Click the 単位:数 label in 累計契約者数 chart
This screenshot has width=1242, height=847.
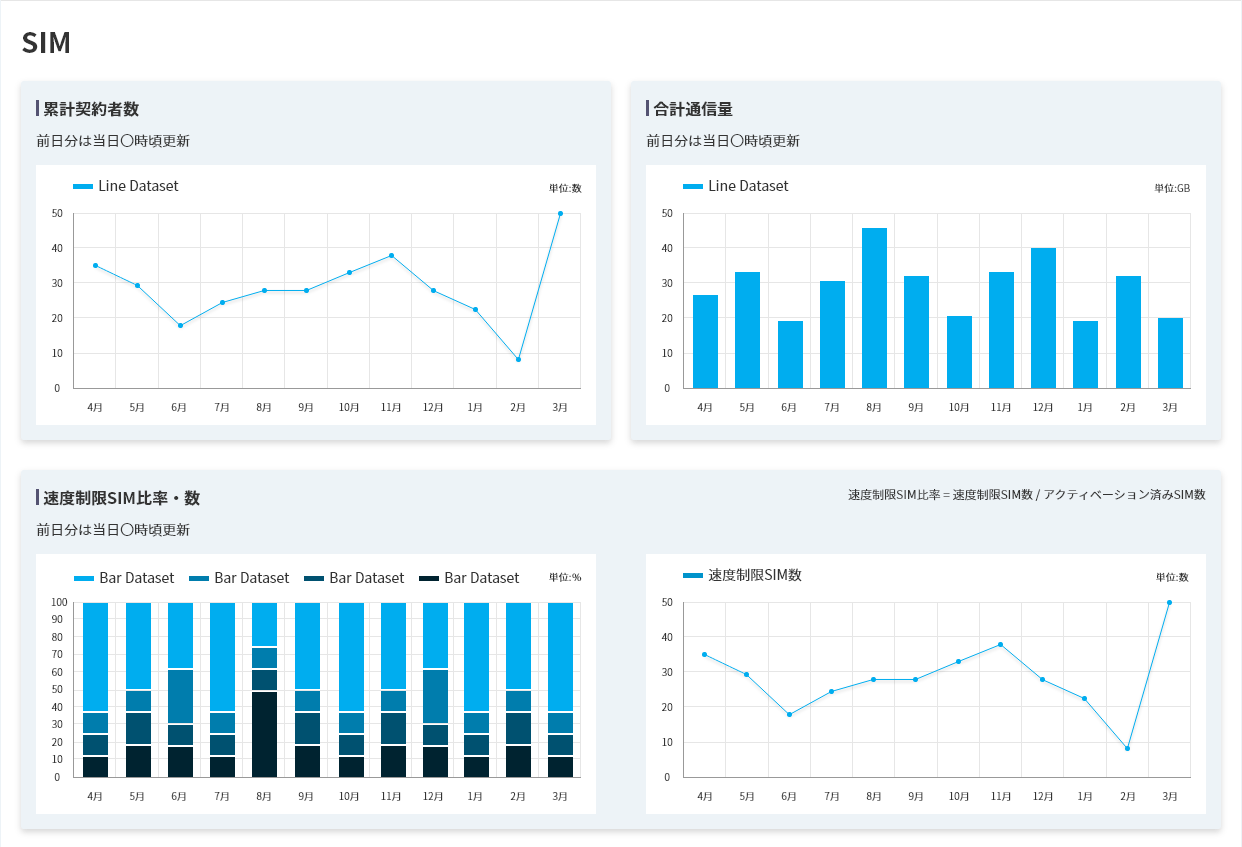565,188
